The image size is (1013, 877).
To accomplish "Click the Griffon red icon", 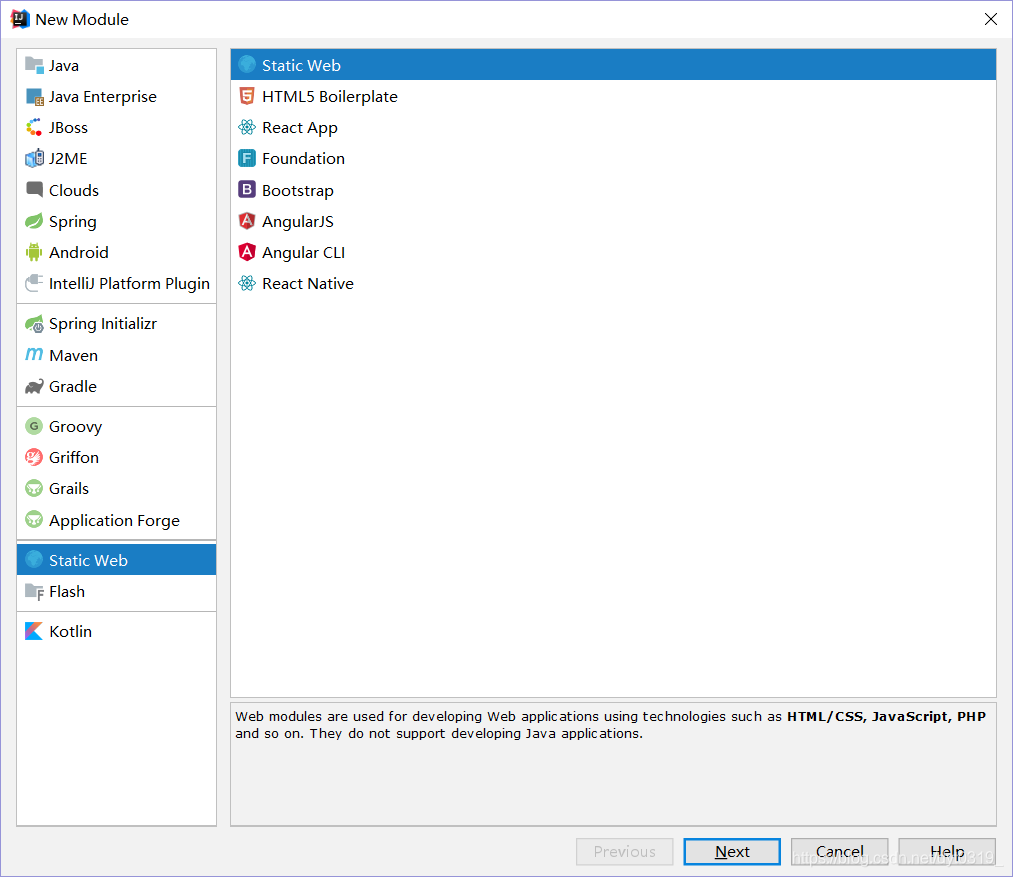I will 34,458.
